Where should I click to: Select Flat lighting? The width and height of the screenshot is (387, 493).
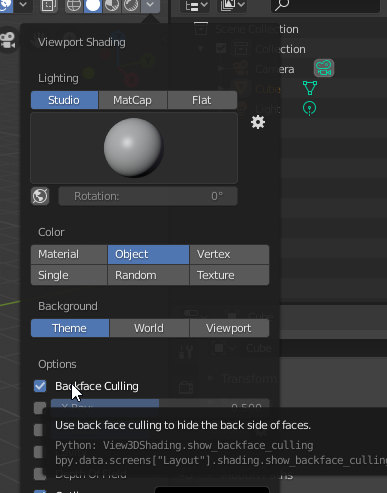202,100
